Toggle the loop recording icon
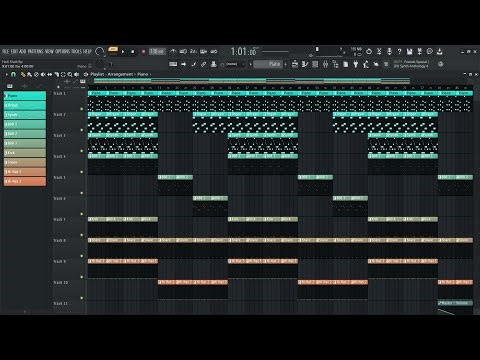Screen dimensions: 480x360 point(214,51)
